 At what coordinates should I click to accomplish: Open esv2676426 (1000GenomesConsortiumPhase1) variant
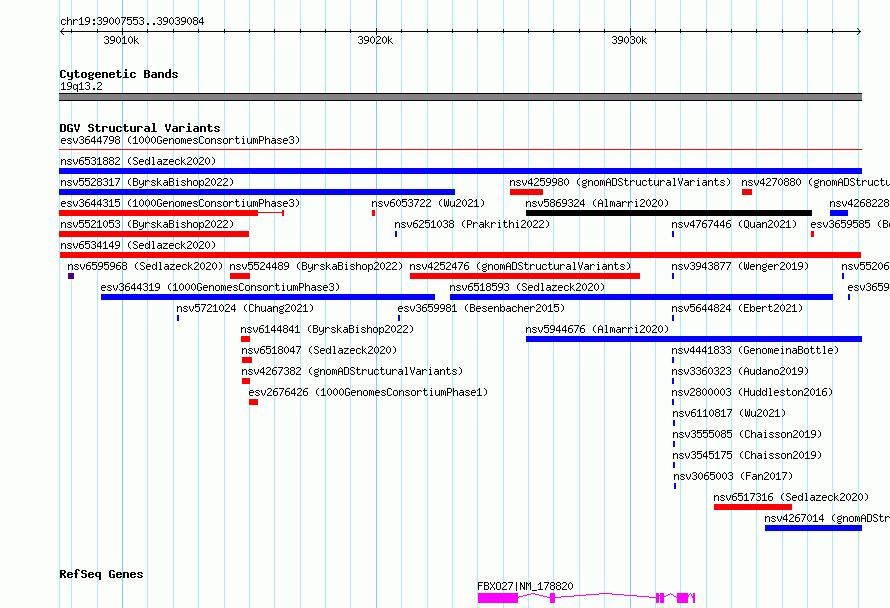tap(368, 392)
